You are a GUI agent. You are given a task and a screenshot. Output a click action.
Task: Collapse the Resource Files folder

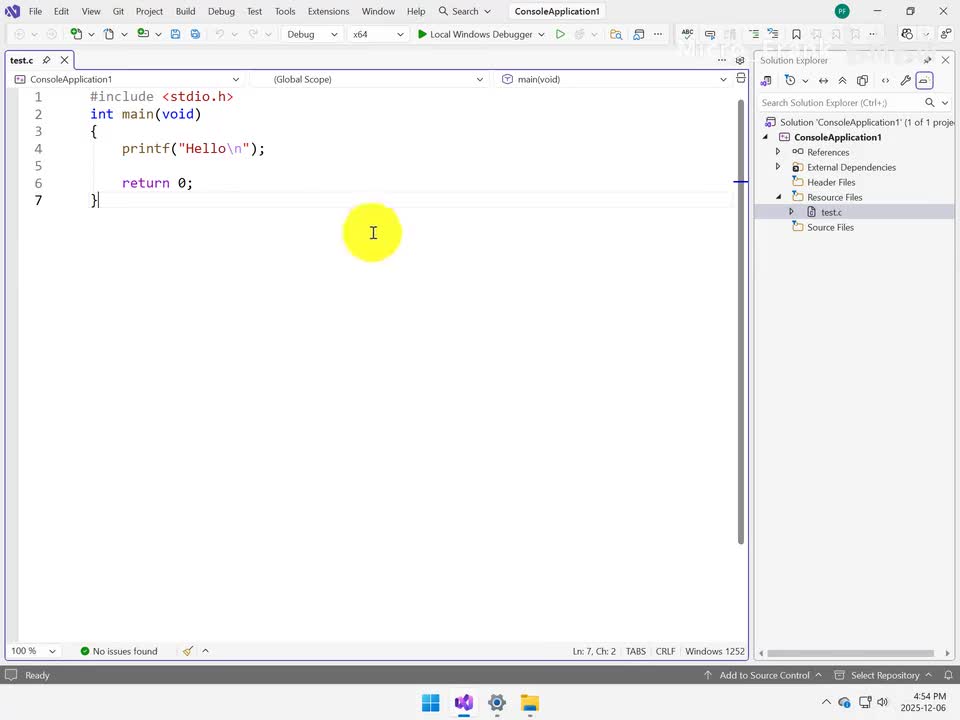tap(778, 197)
